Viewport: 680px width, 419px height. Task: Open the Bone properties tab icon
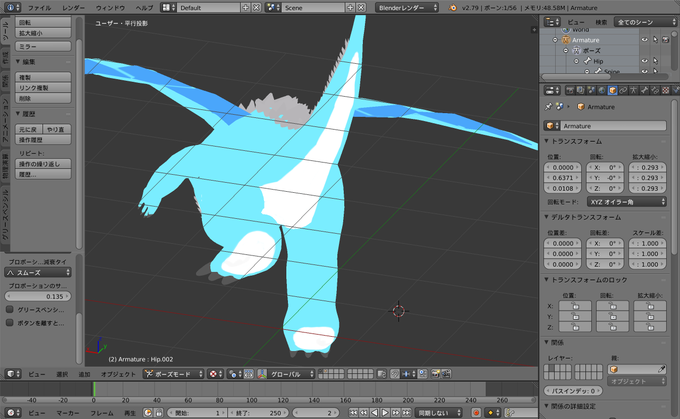tap(644, 90)
